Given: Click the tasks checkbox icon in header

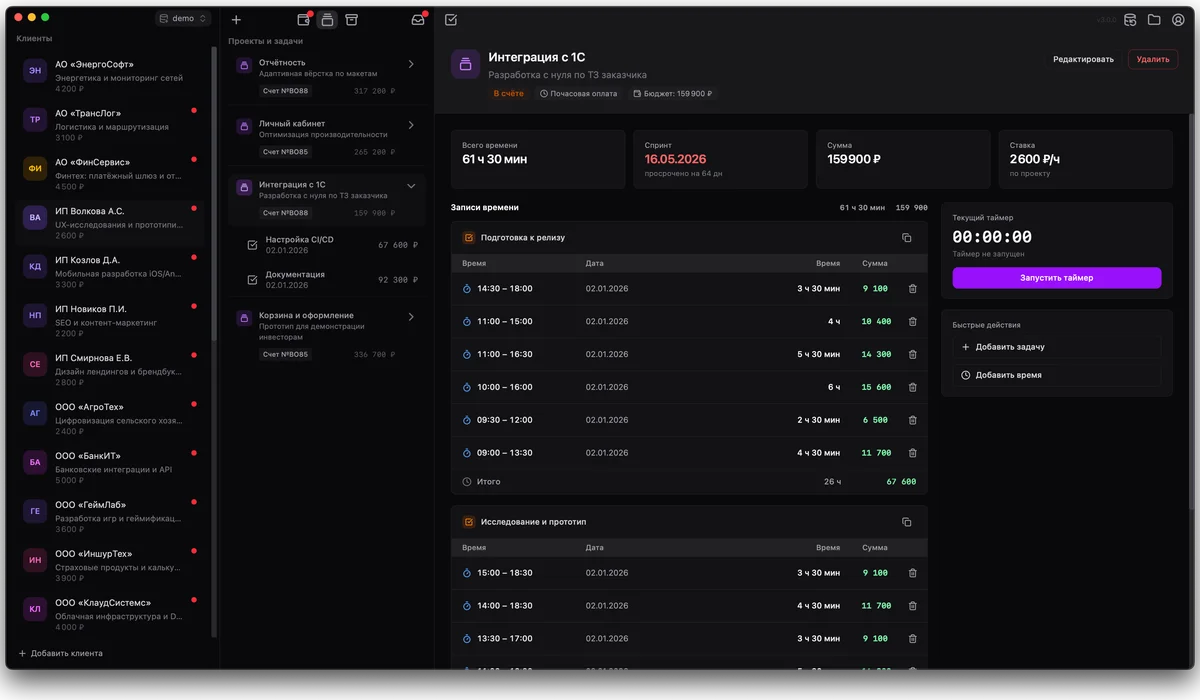Looking at the screenshot, I should tap(451, 19).
